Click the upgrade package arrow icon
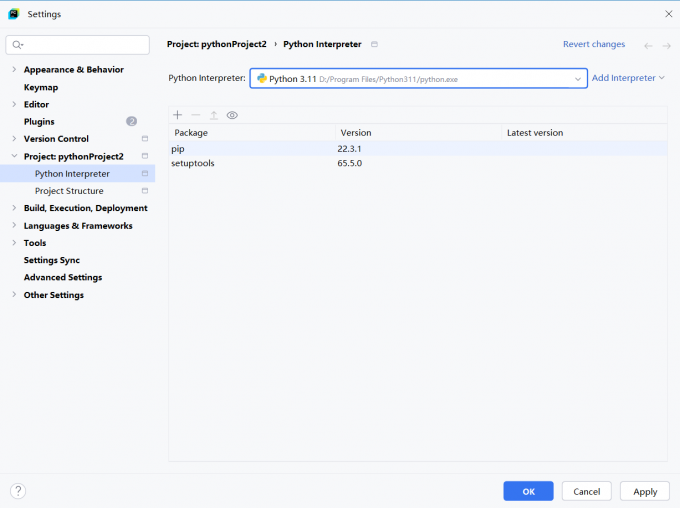Viewport: 680px width, 508px height. [x=214, y=115]
